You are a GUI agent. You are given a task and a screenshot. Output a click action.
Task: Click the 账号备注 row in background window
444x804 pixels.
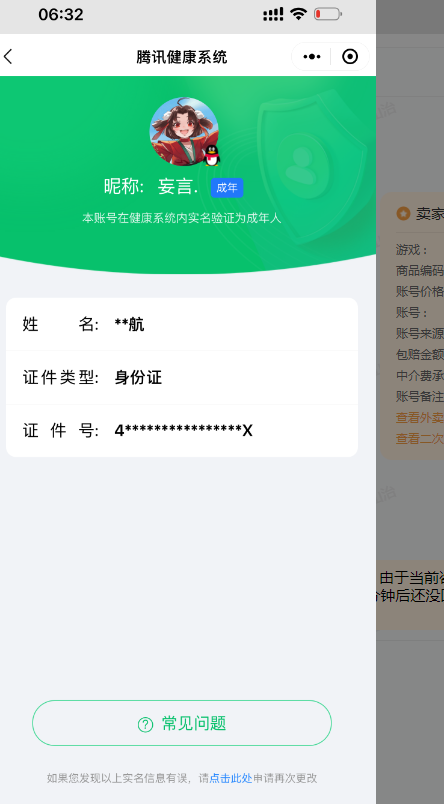coord(419,396)
